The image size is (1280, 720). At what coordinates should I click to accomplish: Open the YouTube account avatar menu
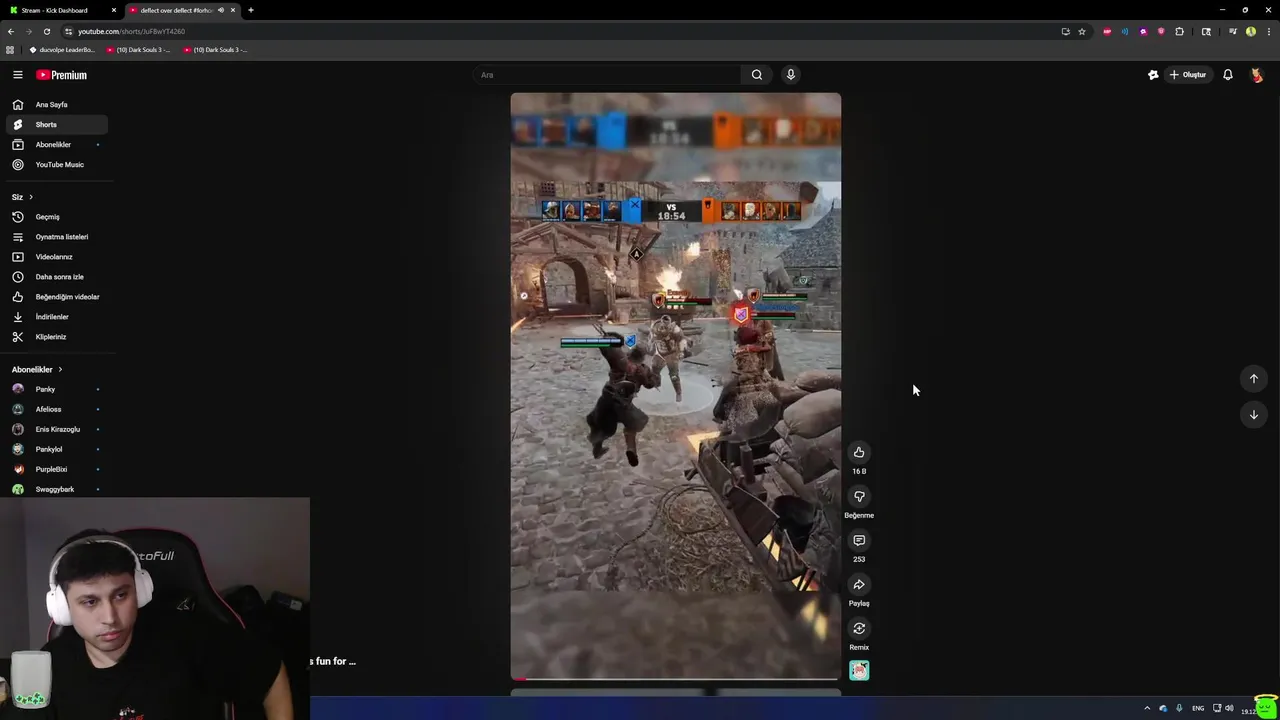click(x=1257, y=75)
